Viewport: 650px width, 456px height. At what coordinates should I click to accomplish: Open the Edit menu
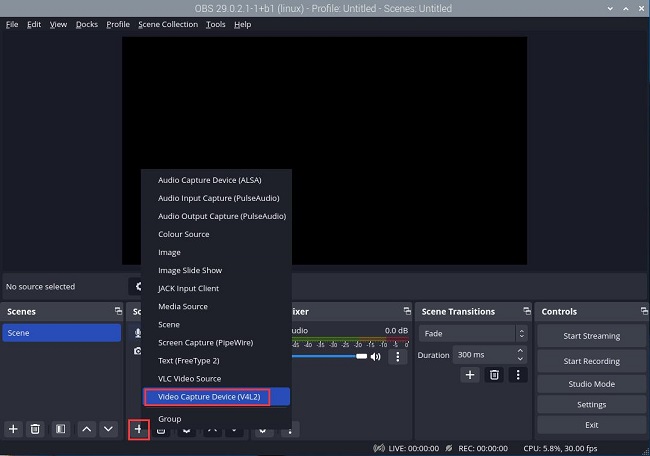tap(34, 24)
